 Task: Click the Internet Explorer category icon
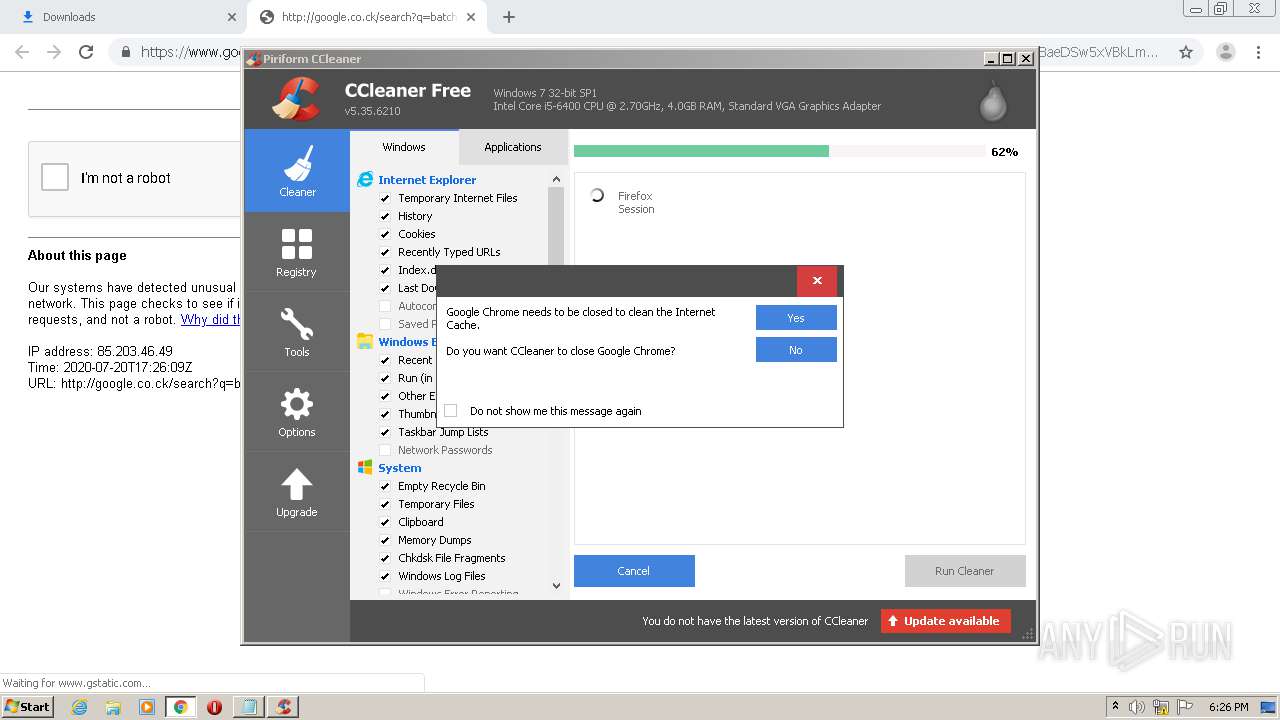365,180
